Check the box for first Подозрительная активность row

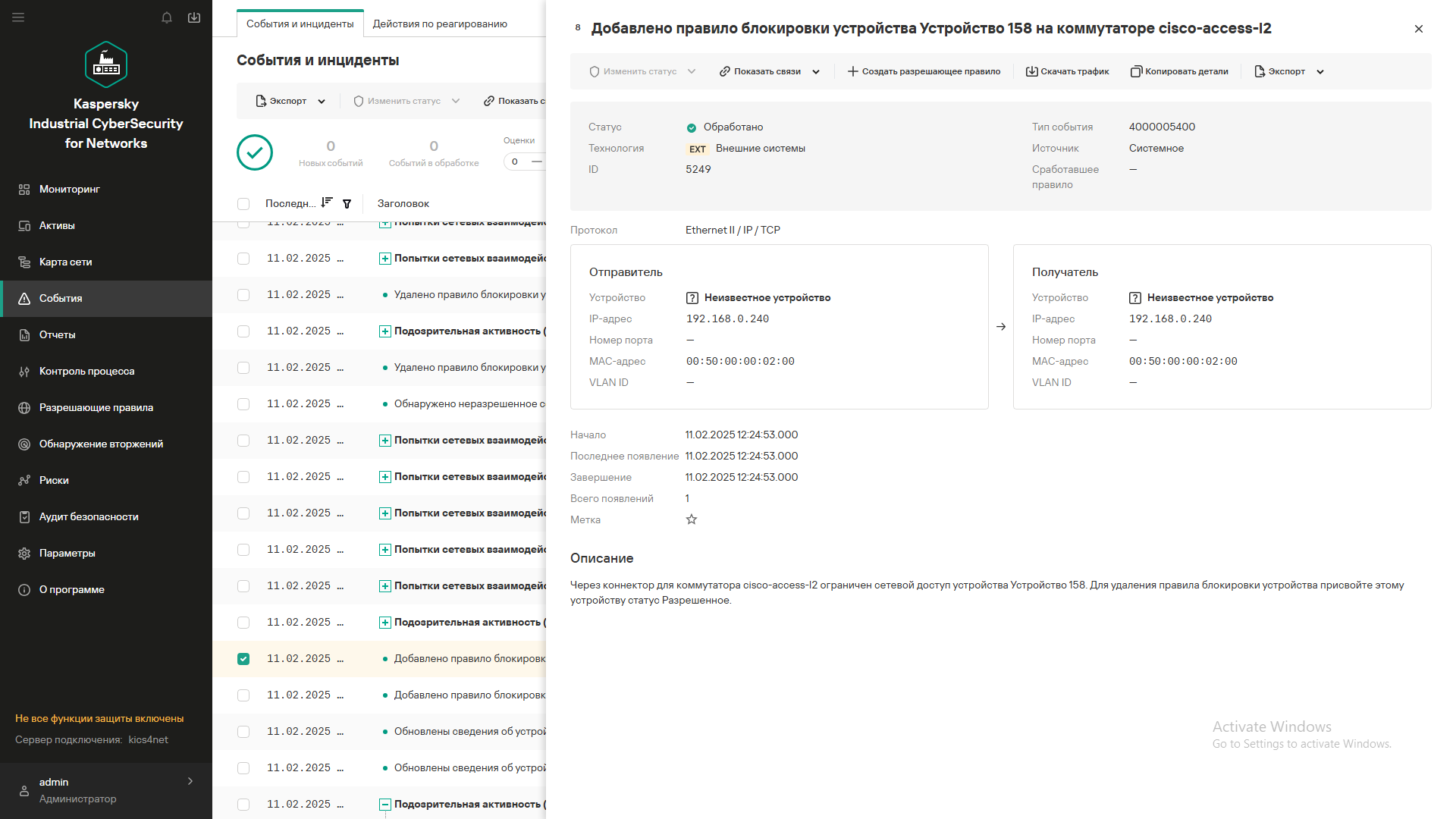243,331
